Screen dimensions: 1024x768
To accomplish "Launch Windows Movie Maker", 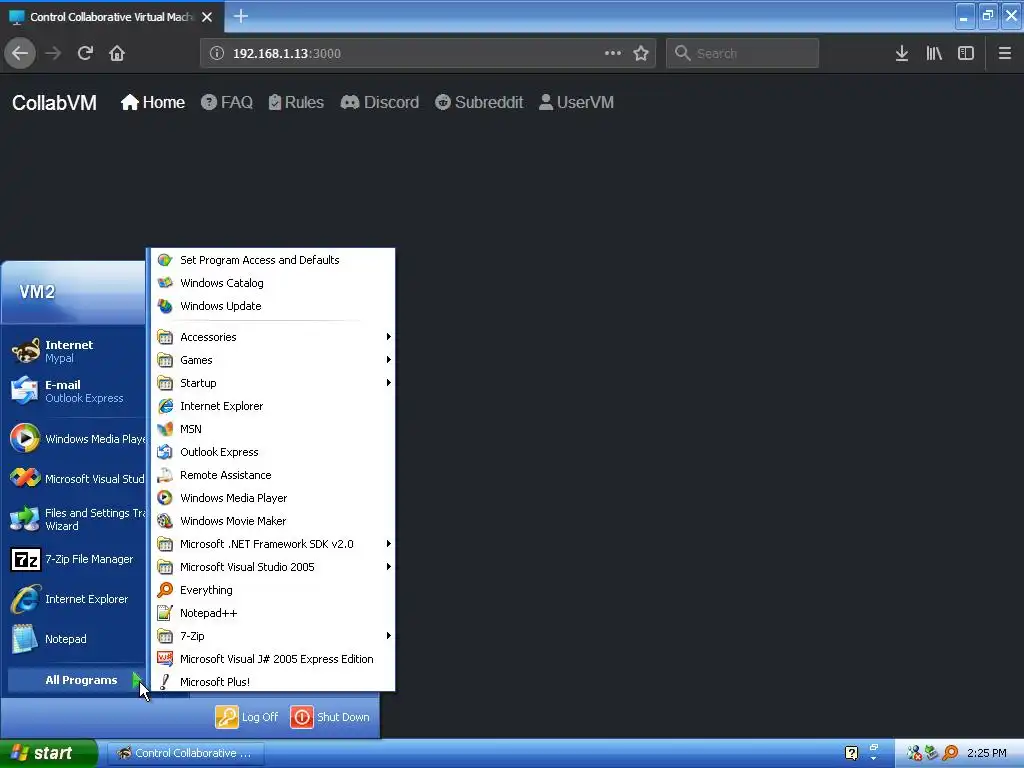I will coord(273,520).
